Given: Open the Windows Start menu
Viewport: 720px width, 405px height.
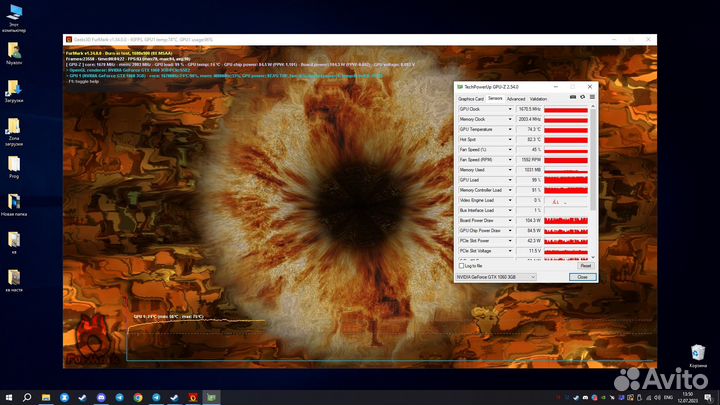Looking at the screenshot, I should 9,397.
